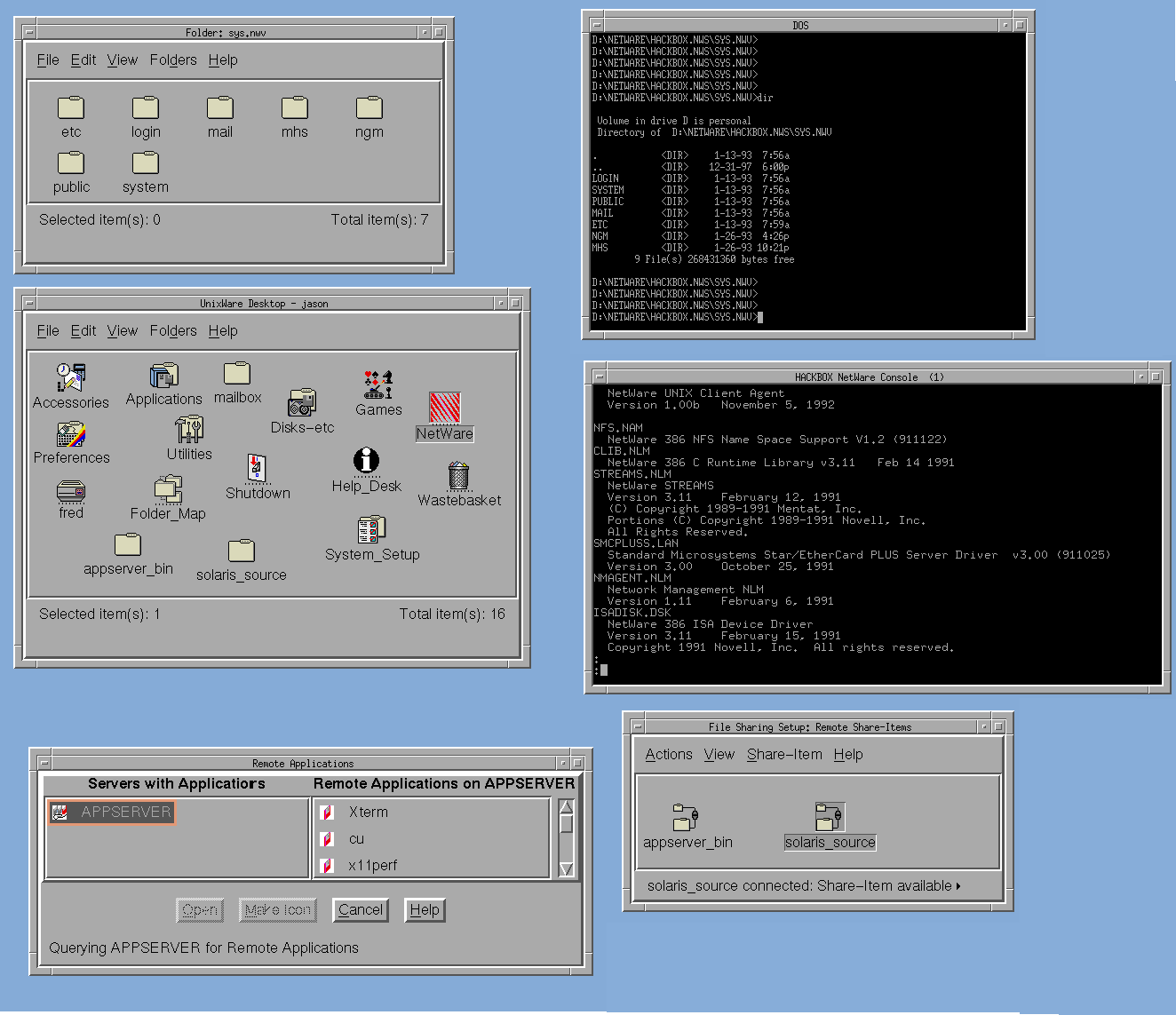Select the solaris_source share item

tap(830, 817)
